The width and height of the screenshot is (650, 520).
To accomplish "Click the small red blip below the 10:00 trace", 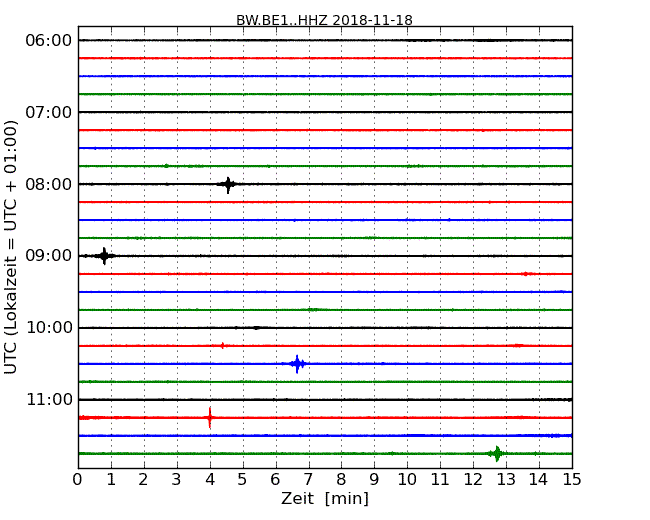I will (x=223, y=345).
